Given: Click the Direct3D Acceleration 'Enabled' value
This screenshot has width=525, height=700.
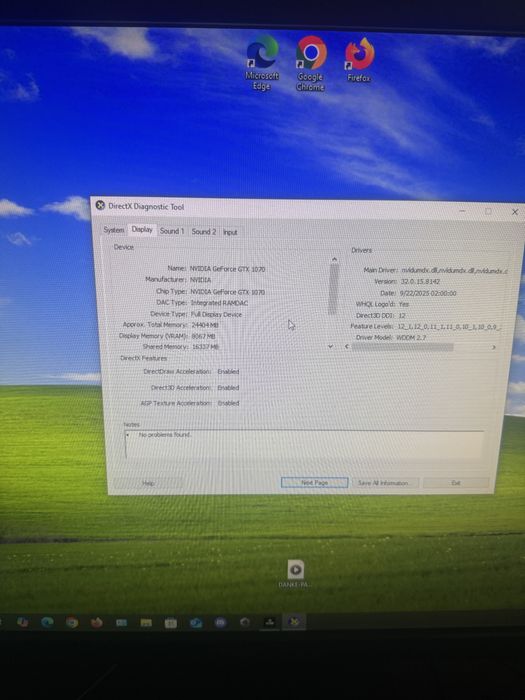Looking at the screenshot, I should pos(228,388).
